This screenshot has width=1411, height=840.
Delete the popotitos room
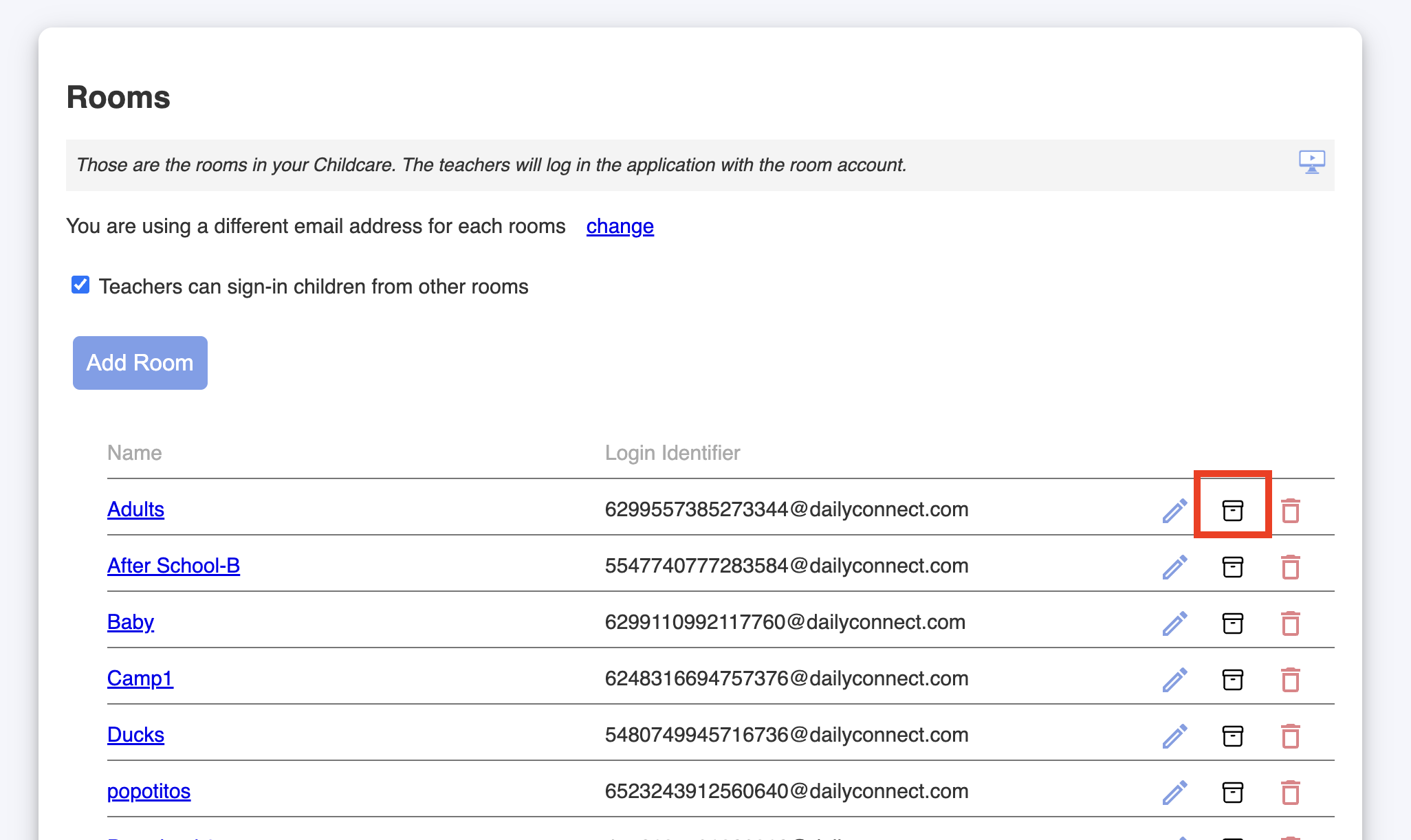(x=1290, y=792)
